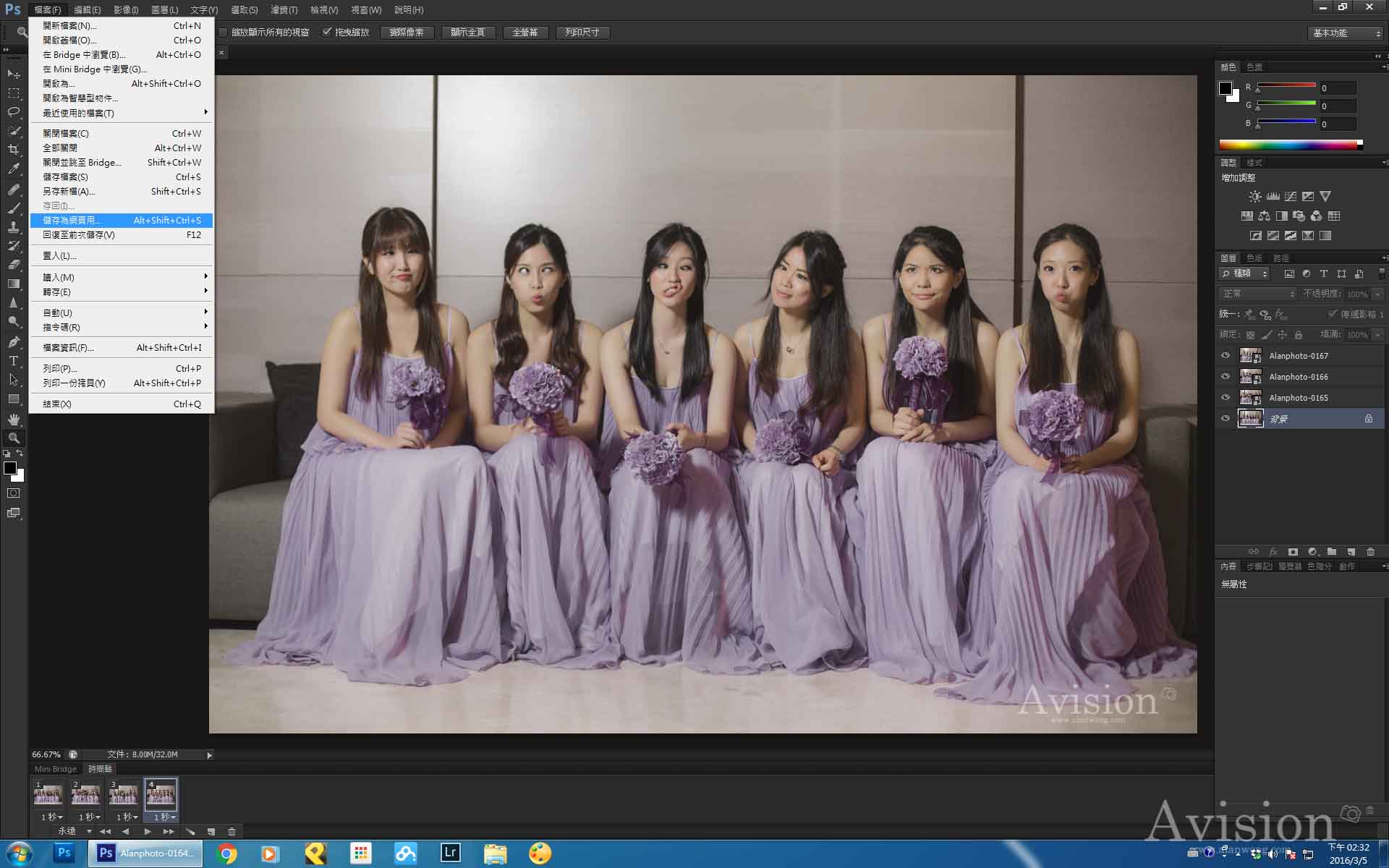The image size is (1389, 868).
Task: Switch to the Mini Bridge tab
Action: click(56, 769)
